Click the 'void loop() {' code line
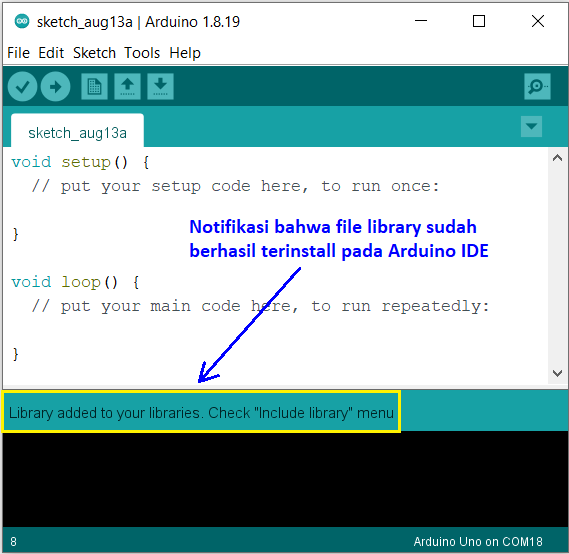 pos(75,282)
